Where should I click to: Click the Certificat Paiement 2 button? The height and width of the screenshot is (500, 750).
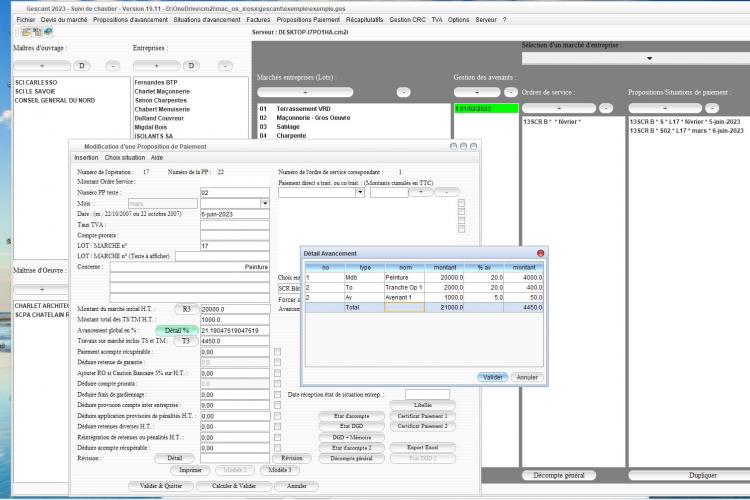coord(422,426)
